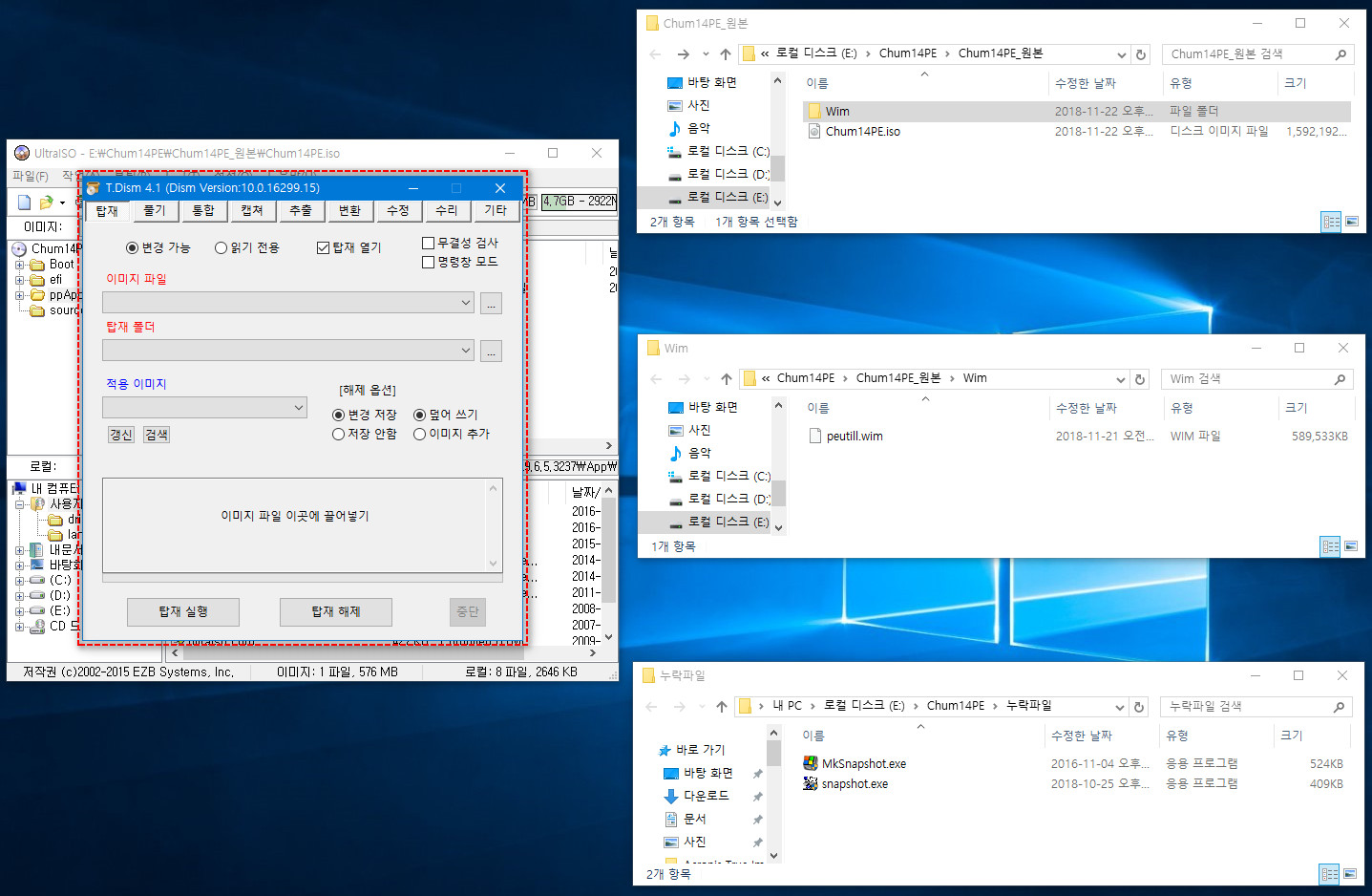Switch to the 기타 tab
This screenshot has width=1372, height=896.
pyautogui.click(x=496, y=210)
